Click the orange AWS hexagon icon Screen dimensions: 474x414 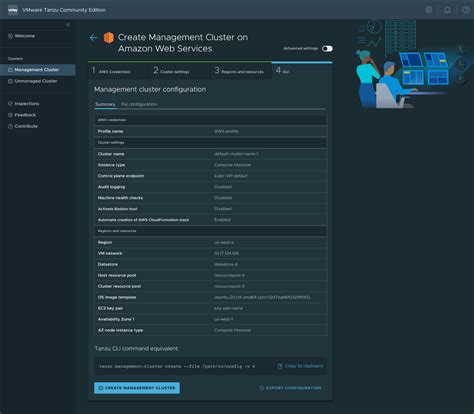(109, 38)
